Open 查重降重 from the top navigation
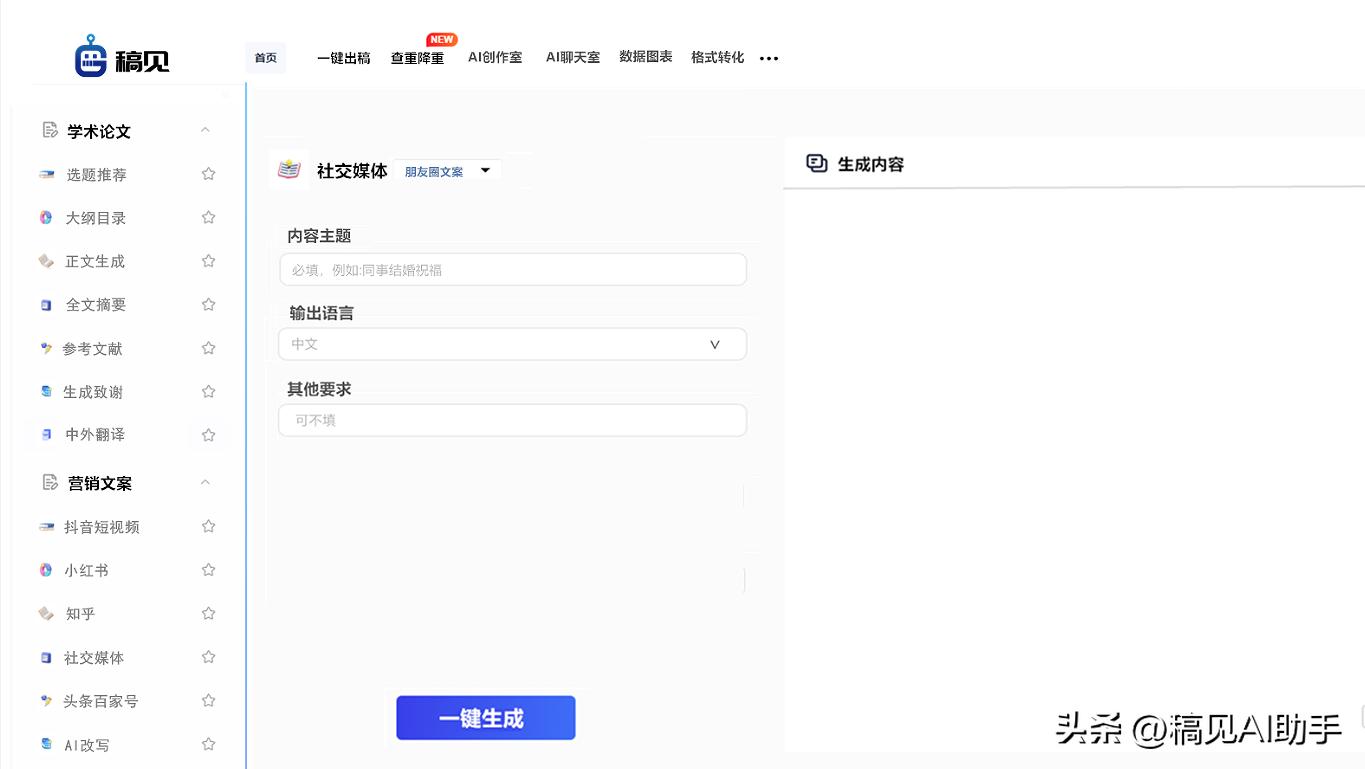 point(416,58)
